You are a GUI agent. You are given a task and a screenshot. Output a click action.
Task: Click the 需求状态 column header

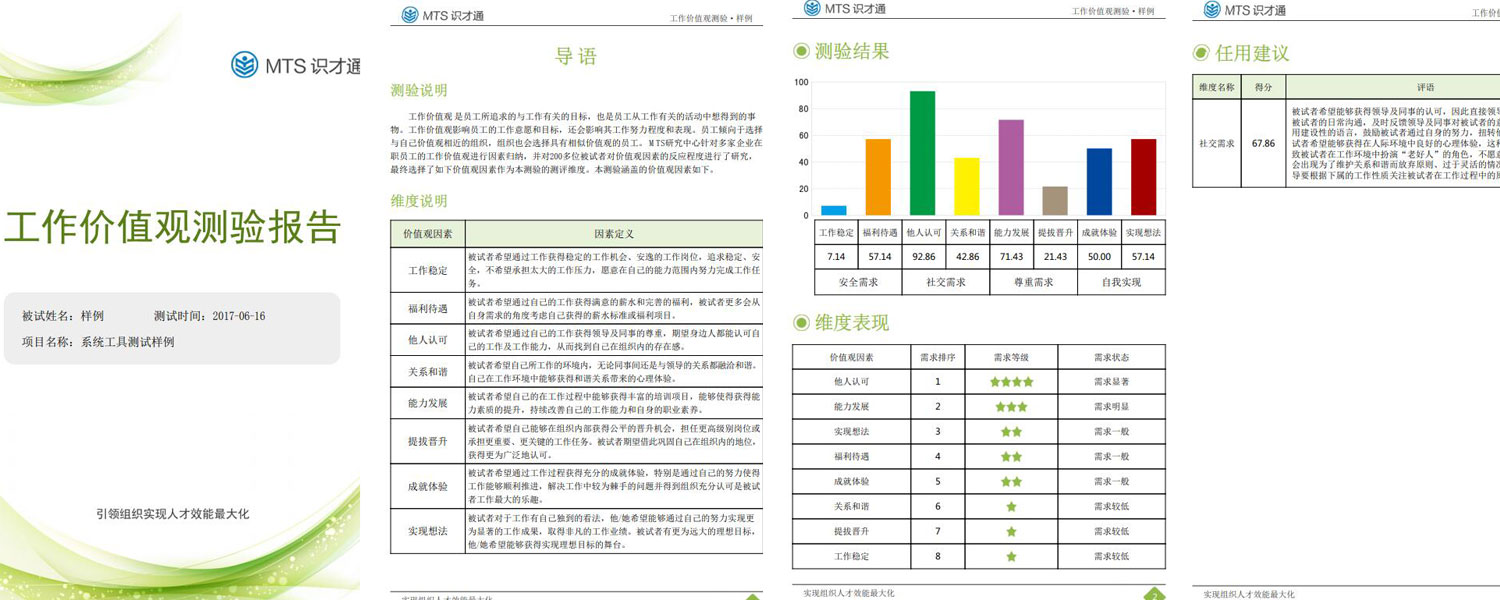(1111, 357)
